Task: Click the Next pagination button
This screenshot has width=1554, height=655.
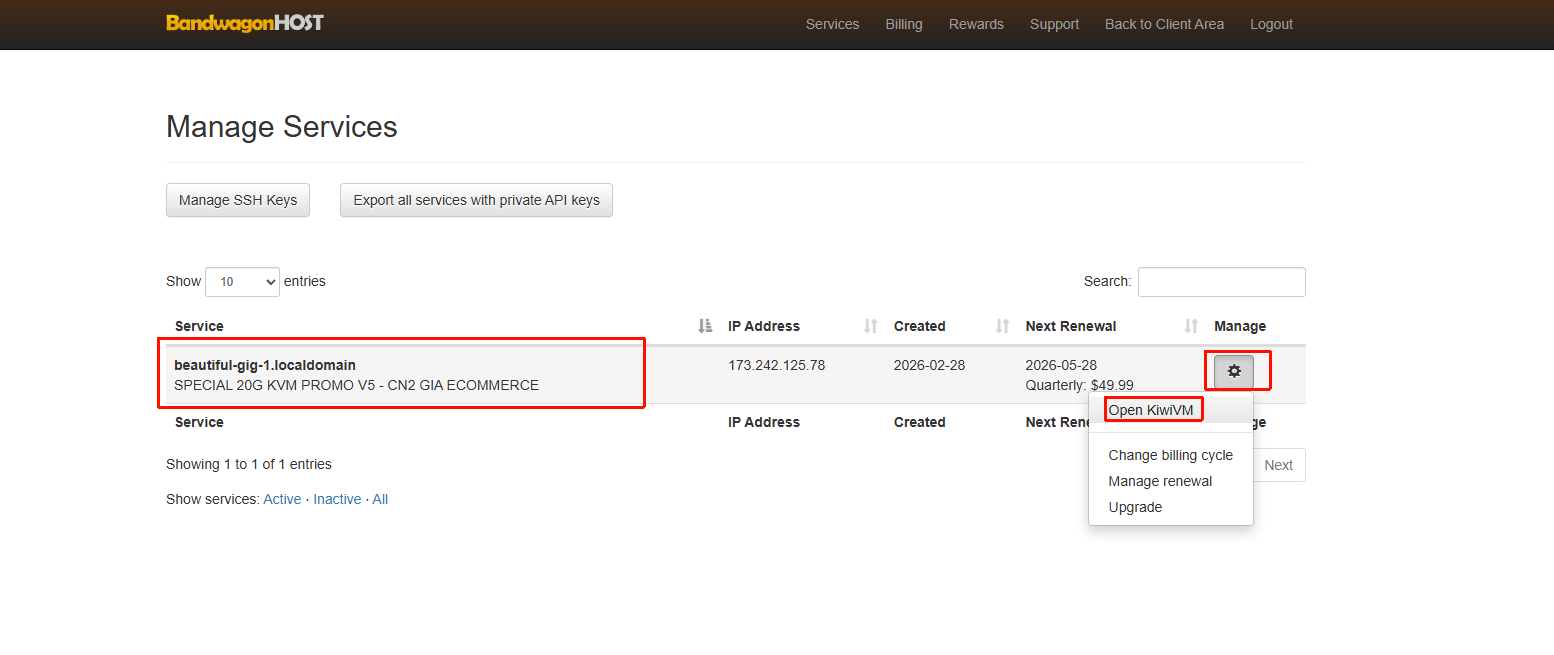Action: (1278, 465)
